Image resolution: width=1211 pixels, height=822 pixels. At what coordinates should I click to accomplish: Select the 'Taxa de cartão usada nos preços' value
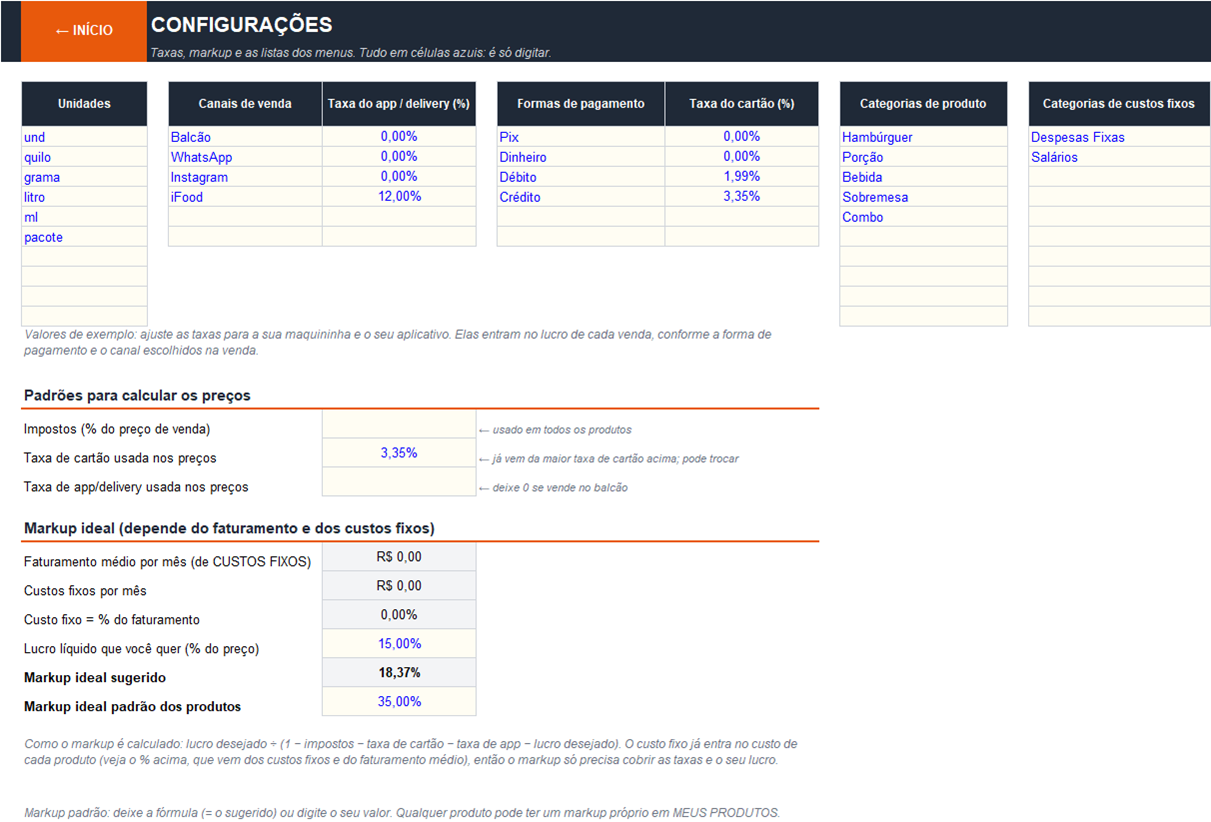(399, 454)
